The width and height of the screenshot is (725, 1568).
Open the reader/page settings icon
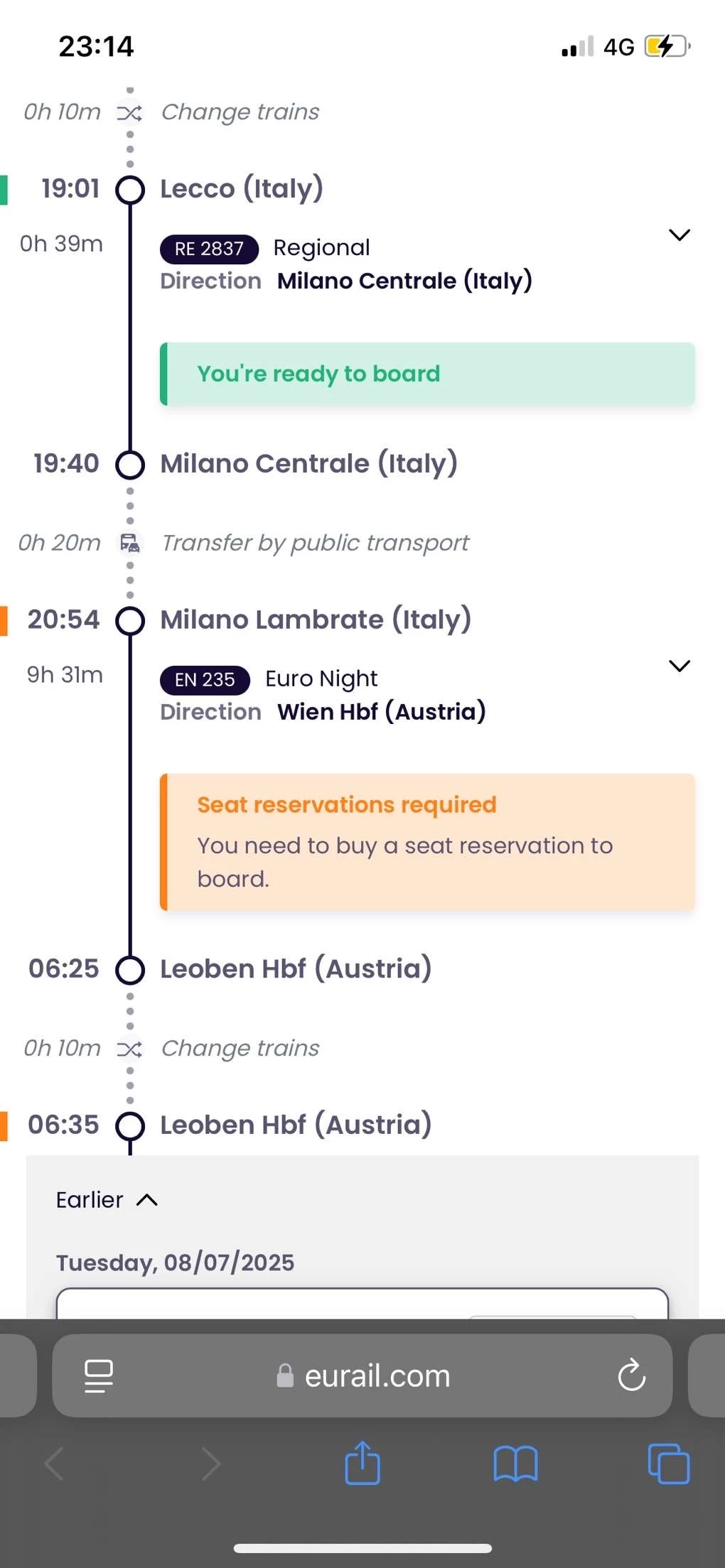click(99, 1375)
